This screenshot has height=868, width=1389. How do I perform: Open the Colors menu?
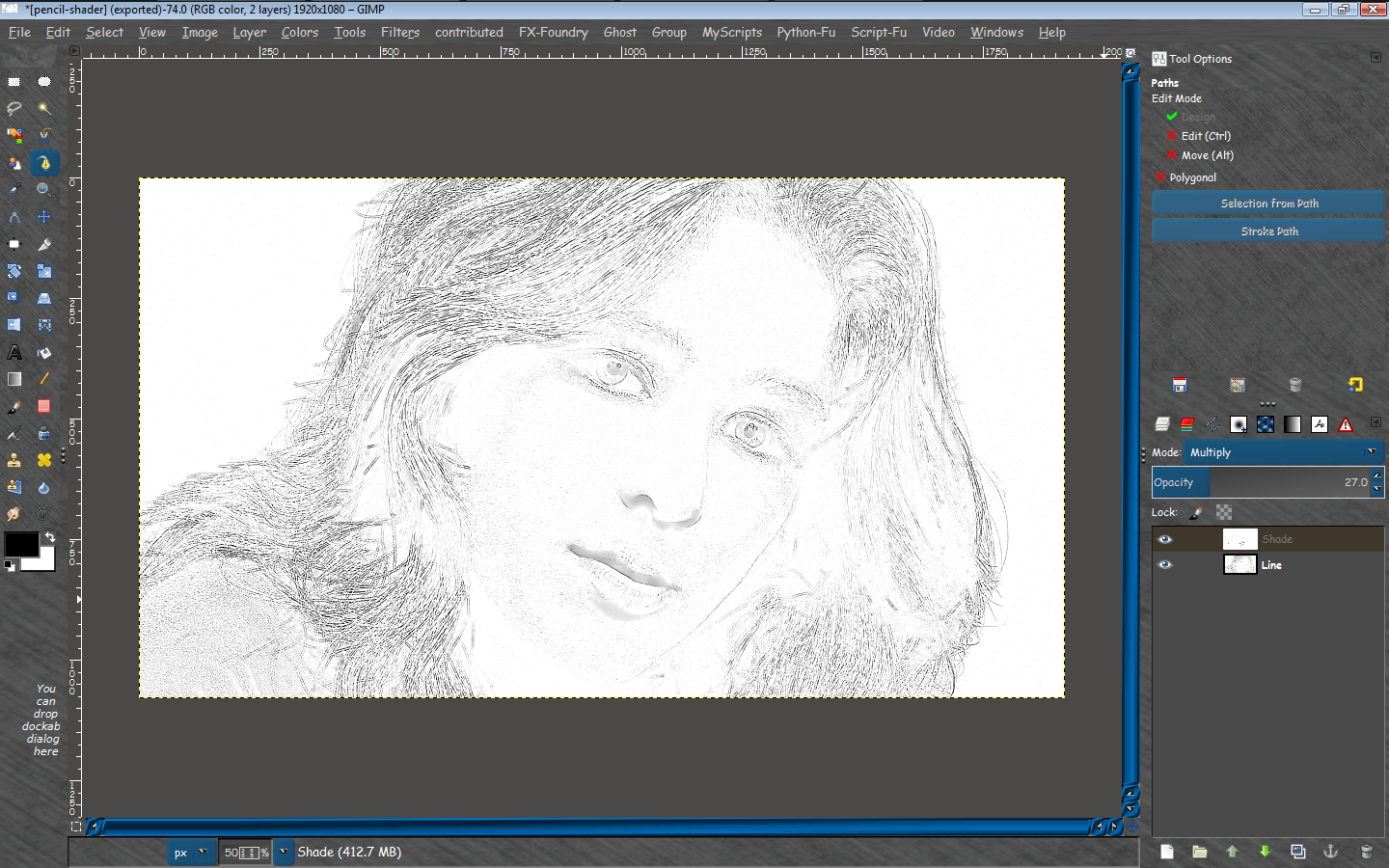click(300, 32)
